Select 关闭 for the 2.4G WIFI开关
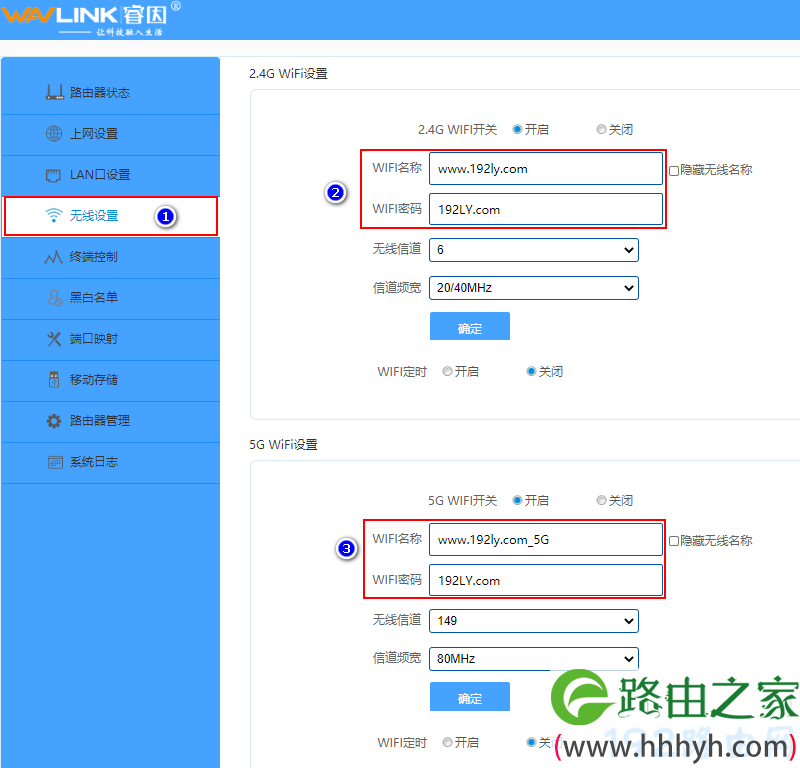The height and width of the screenshot is (768, 800). pos(600,129)
